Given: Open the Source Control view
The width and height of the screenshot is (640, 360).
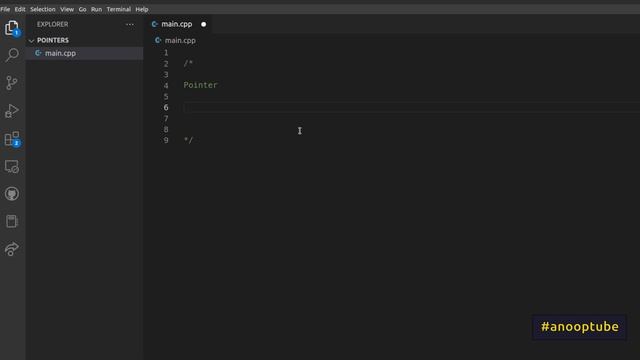Looking at the screenshot, I should [12, 83].
